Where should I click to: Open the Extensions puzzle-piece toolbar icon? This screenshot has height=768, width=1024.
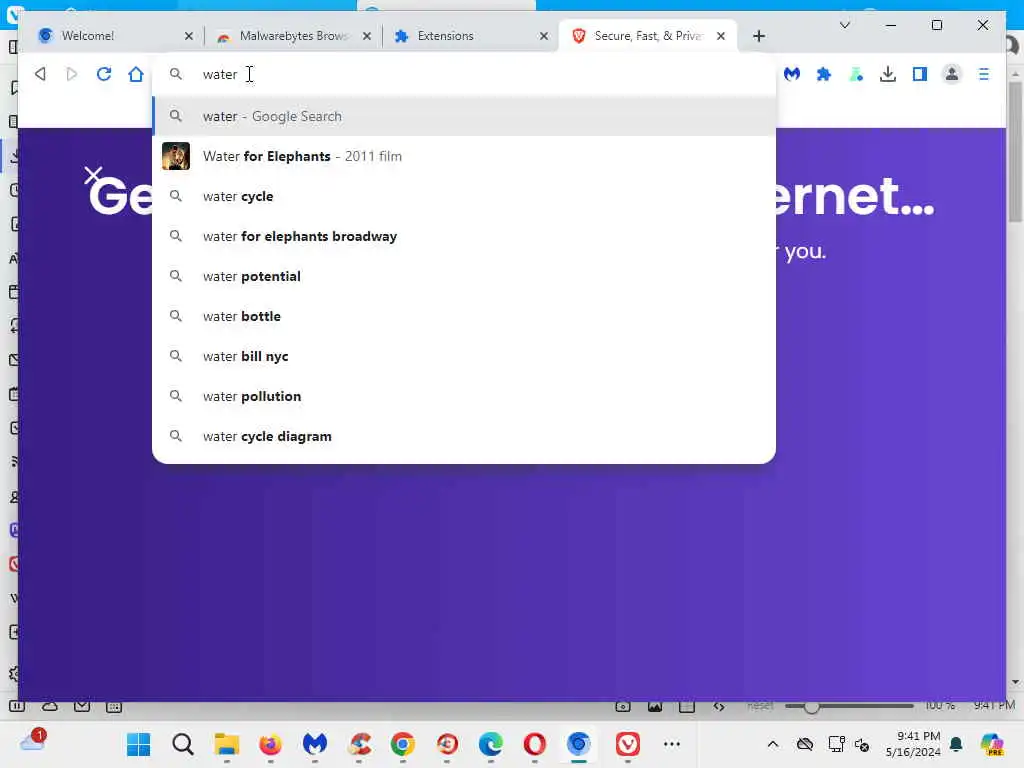click(x=824, y=74)
